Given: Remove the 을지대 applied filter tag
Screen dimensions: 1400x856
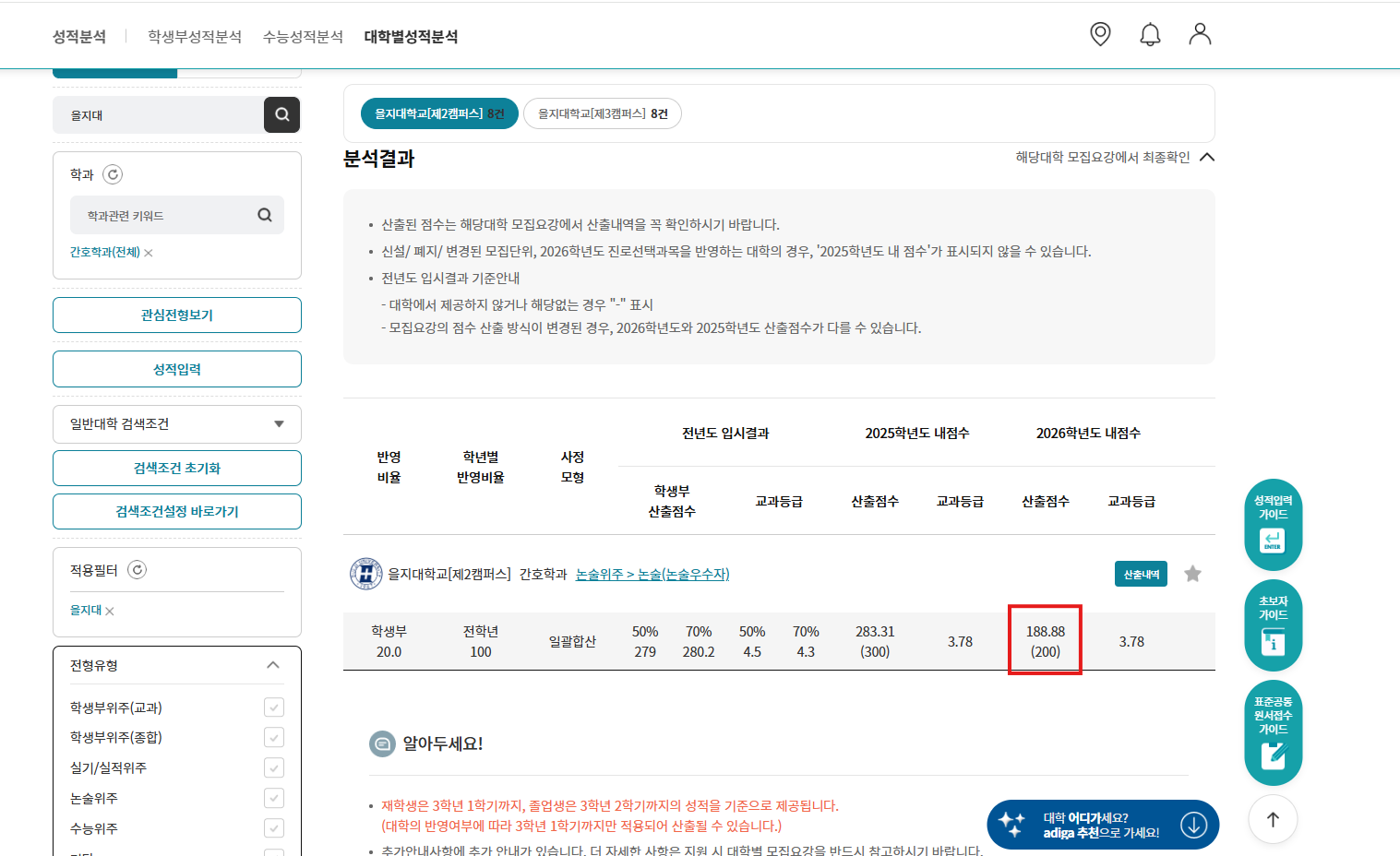Looking at the screenshot, I should pos(110,611).
